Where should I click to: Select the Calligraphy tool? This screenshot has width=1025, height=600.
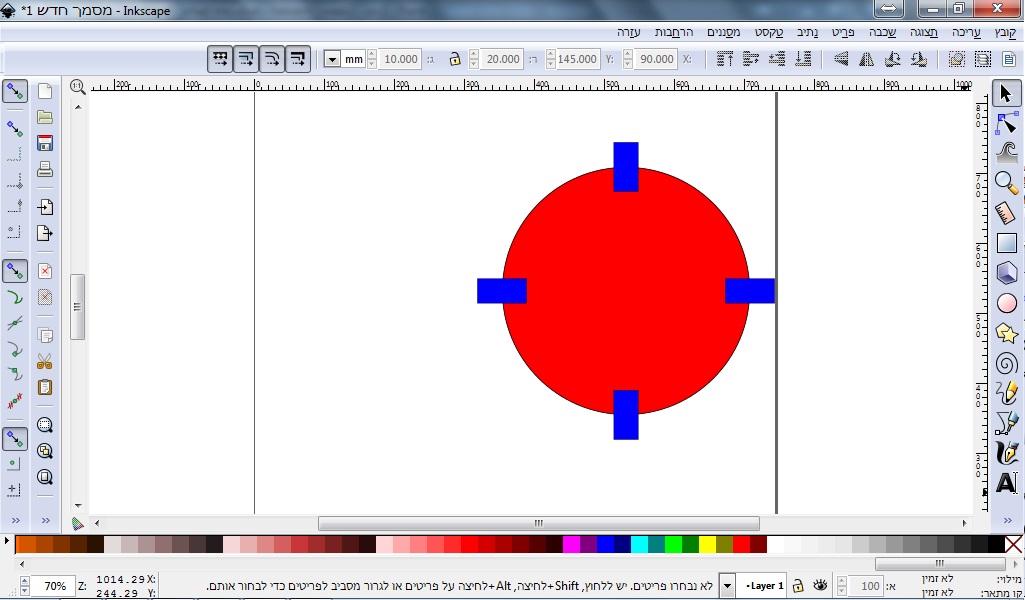point(1007,453)
